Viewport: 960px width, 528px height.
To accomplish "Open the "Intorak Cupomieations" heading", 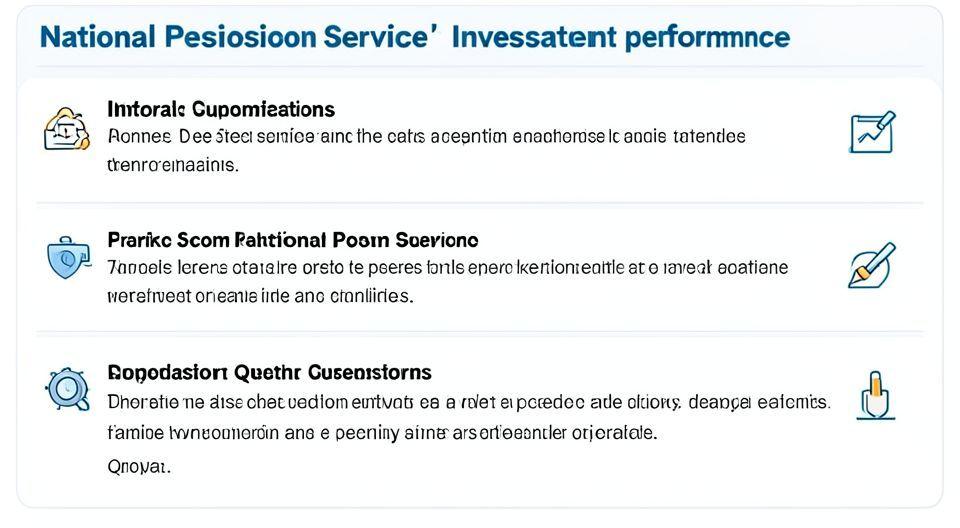I will click(x=220, y=109).
